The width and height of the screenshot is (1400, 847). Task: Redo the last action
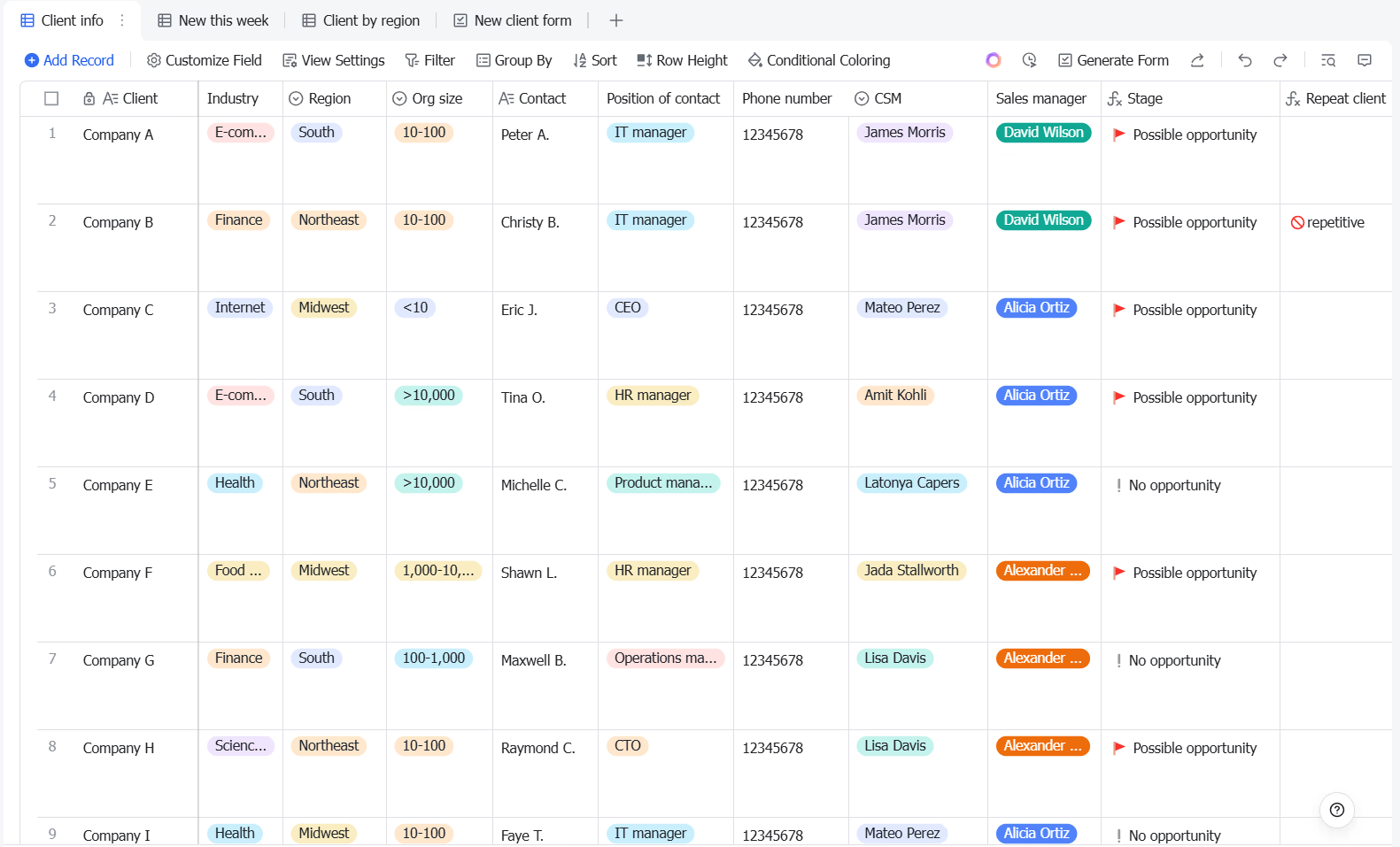click(1280, 60)
